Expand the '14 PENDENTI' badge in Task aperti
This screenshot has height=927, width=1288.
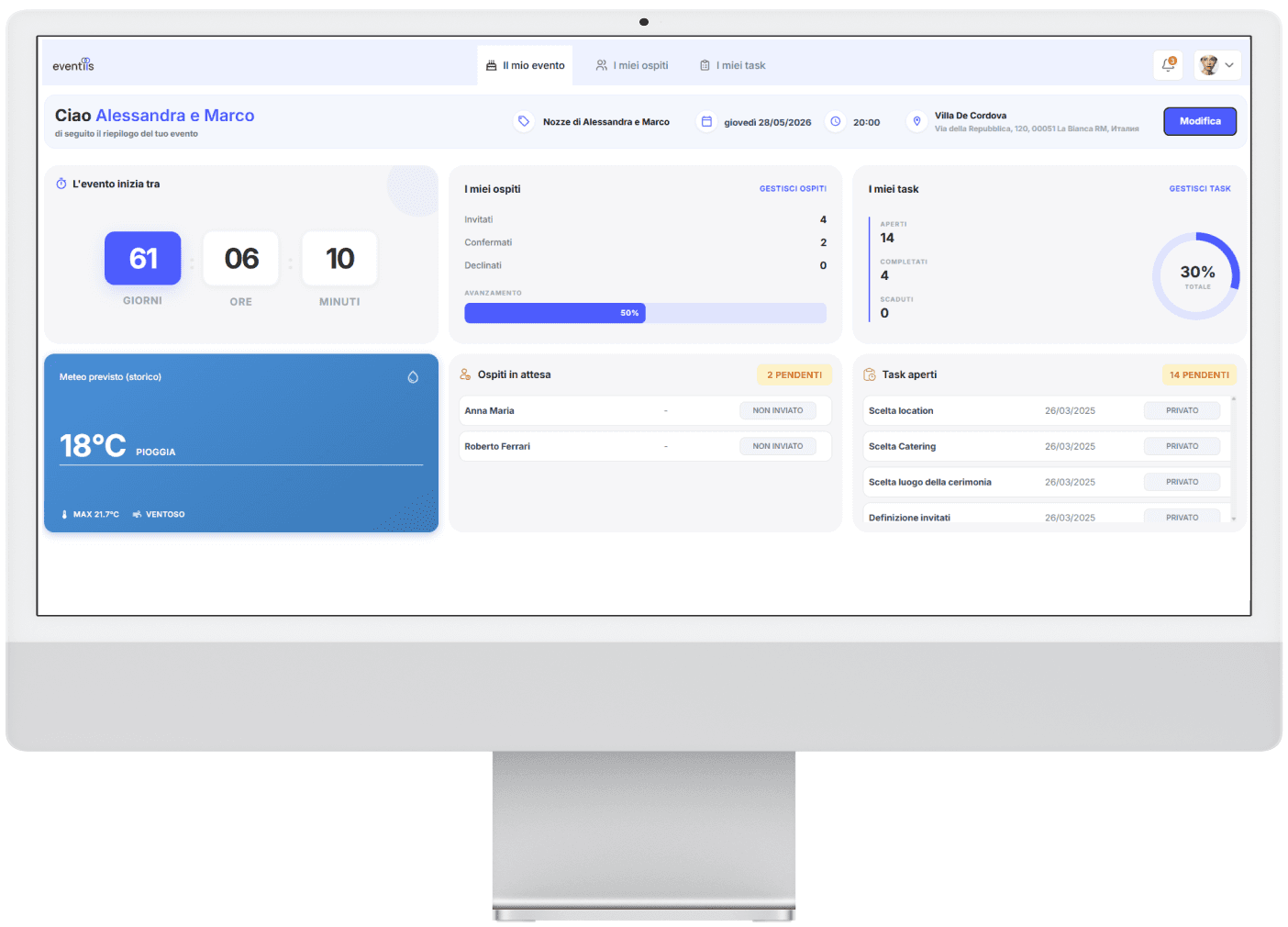pyautogui.click(x=1199, y=374)
